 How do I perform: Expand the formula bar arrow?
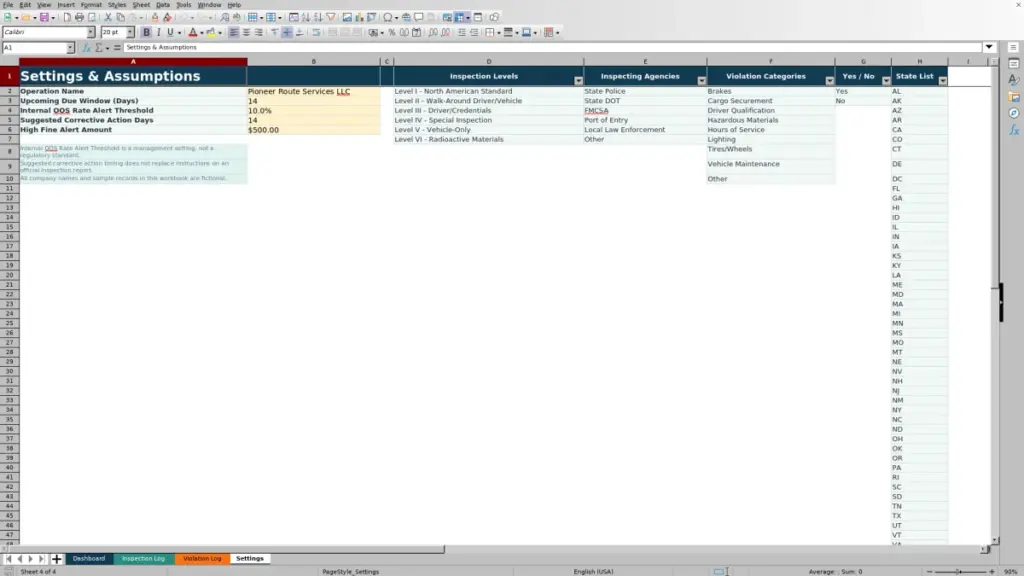point(989,48)
